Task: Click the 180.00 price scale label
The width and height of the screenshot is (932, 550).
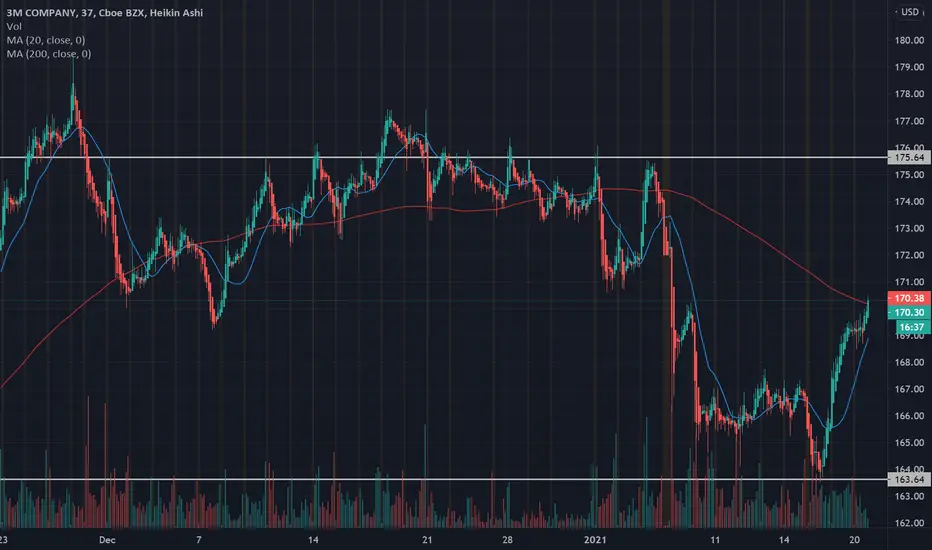Action: tap(909, 40)
